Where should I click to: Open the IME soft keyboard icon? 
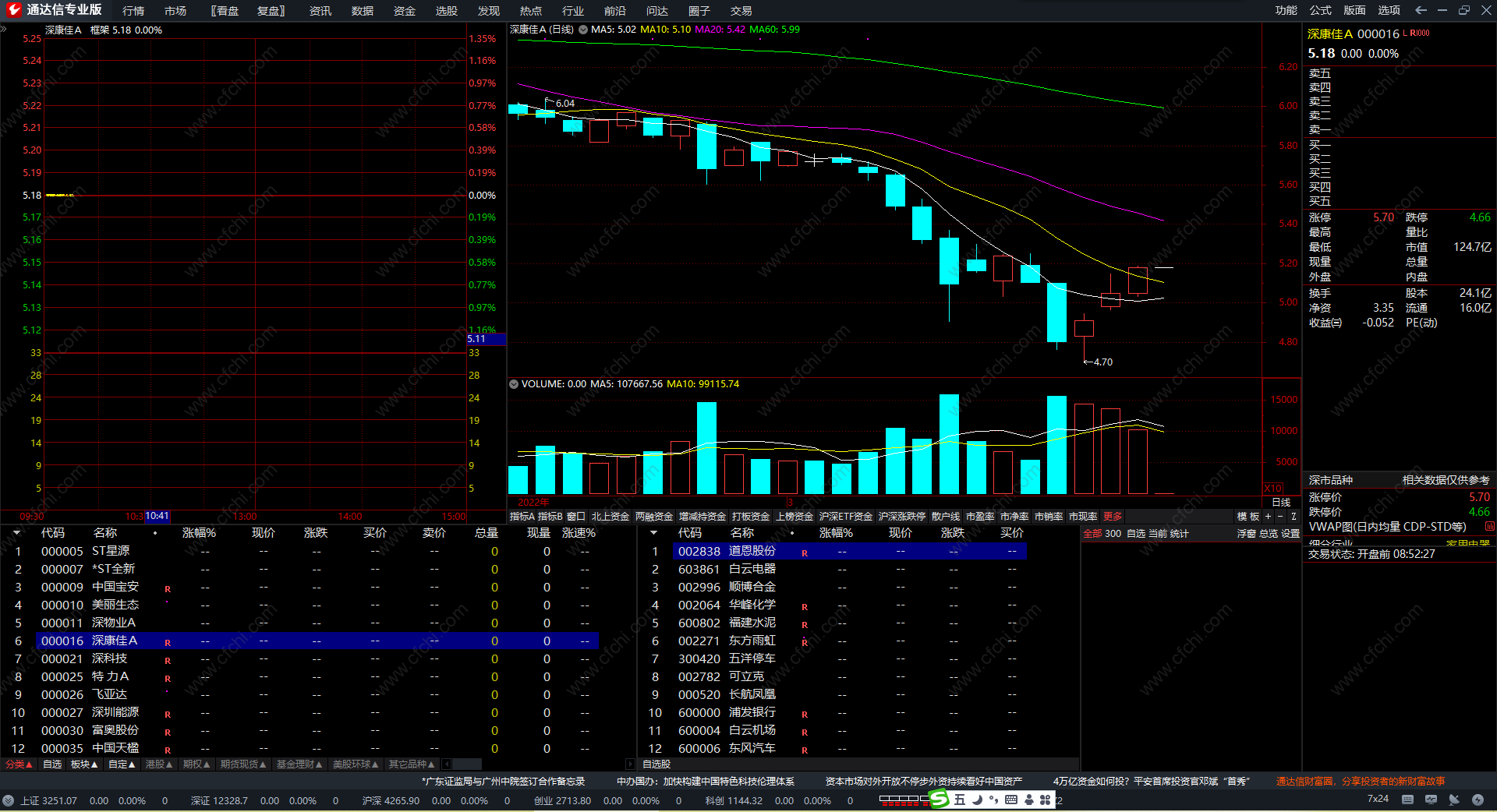1011,800
